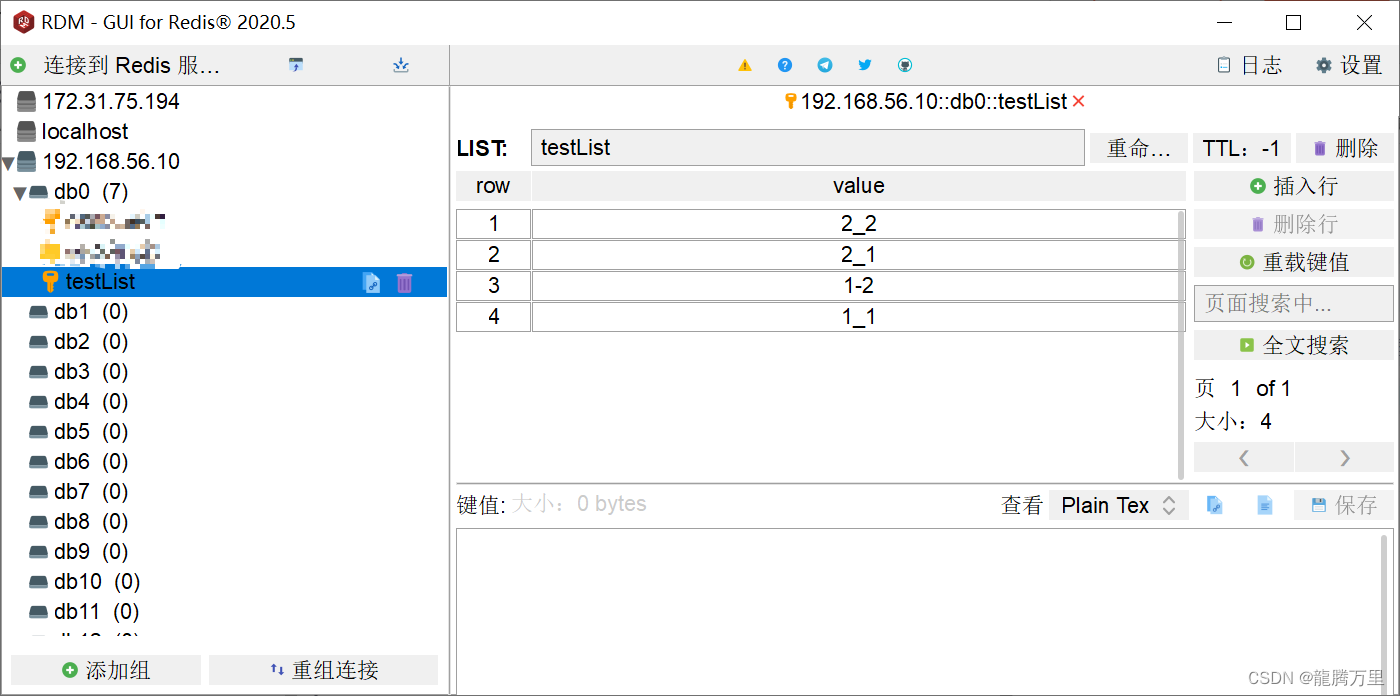Image resolution: width=1400 pixels, height=696 pixels.
Task: Click the 重载键值 reload value button
Action: 1293,262
